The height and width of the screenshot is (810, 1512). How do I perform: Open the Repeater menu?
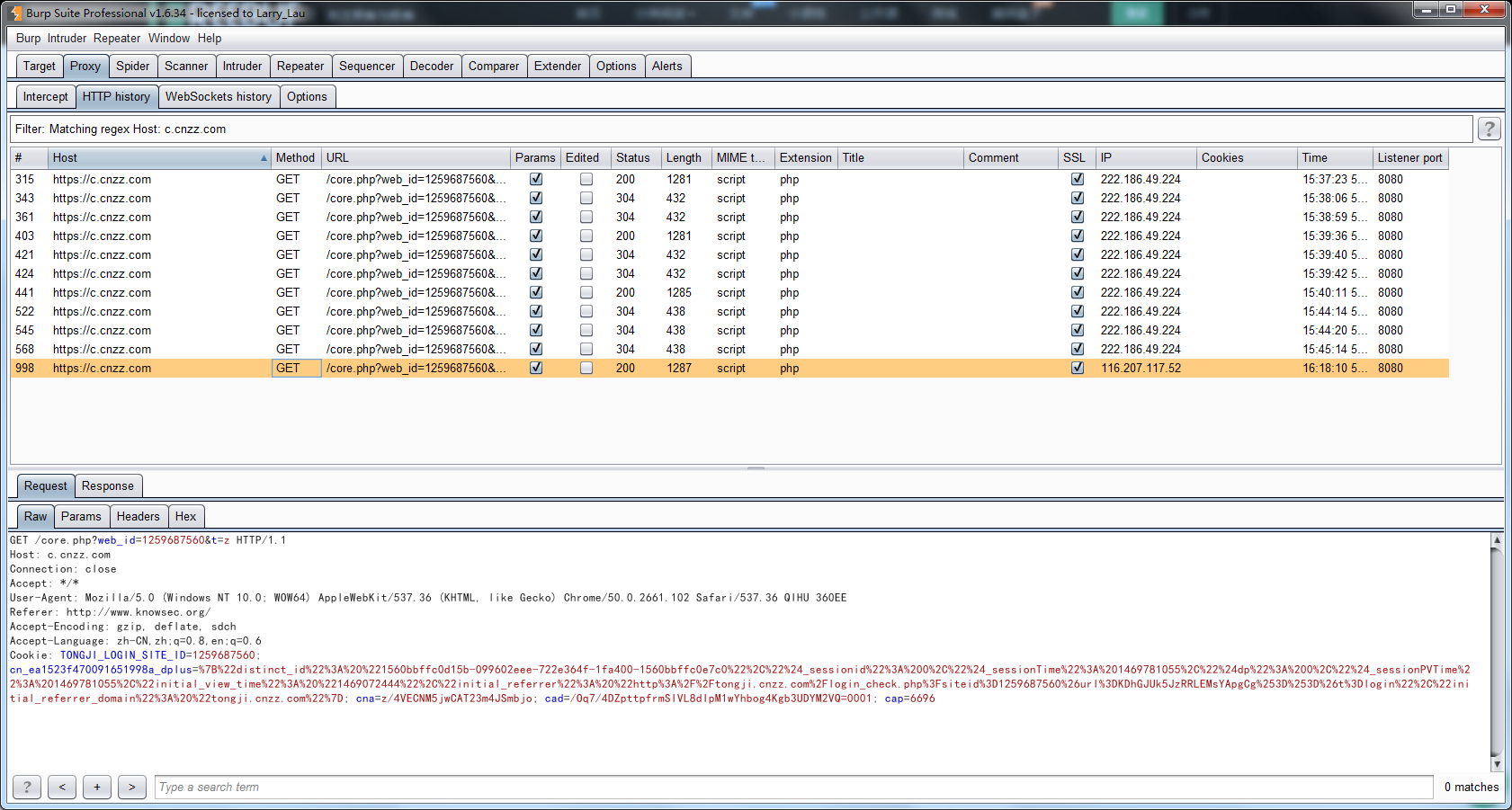(117, 38)
